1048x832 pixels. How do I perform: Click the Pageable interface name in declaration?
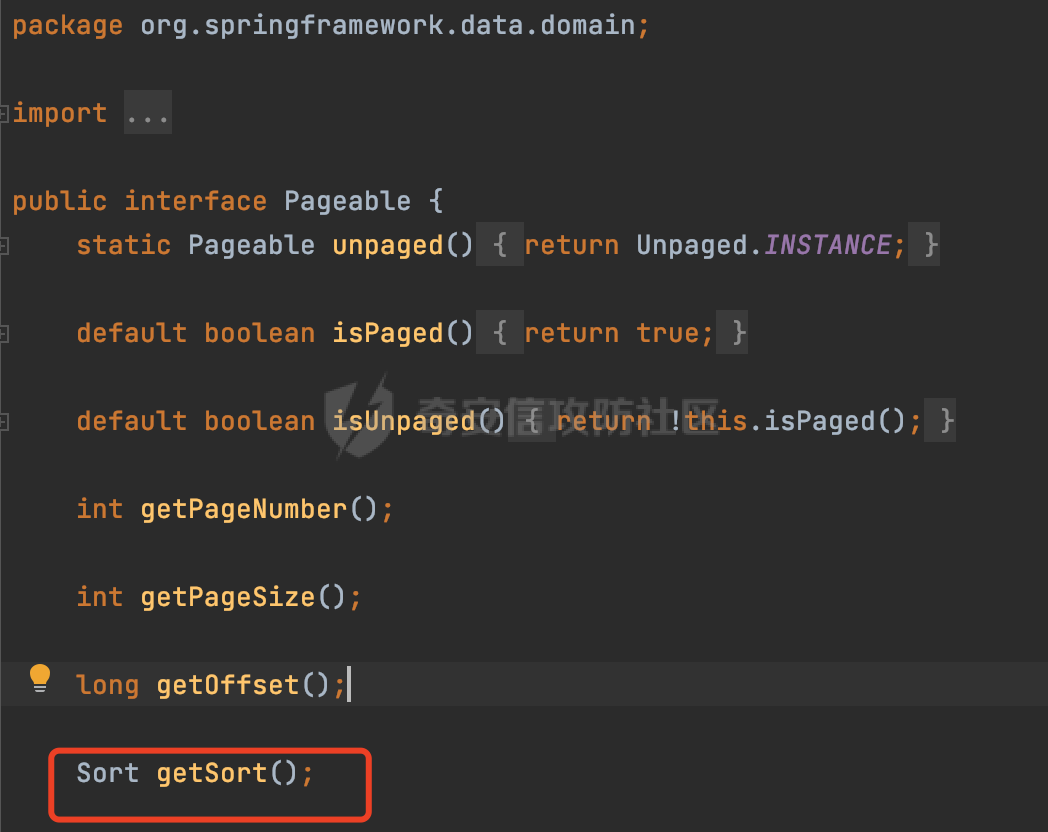coord(347,201)
